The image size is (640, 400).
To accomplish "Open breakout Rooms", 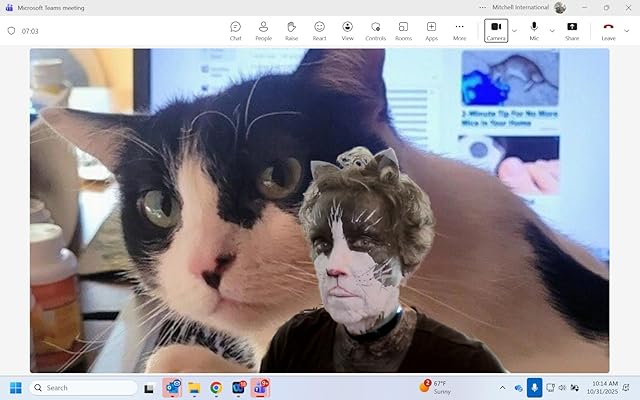I will pyautogui.click(x=403, y=30).
